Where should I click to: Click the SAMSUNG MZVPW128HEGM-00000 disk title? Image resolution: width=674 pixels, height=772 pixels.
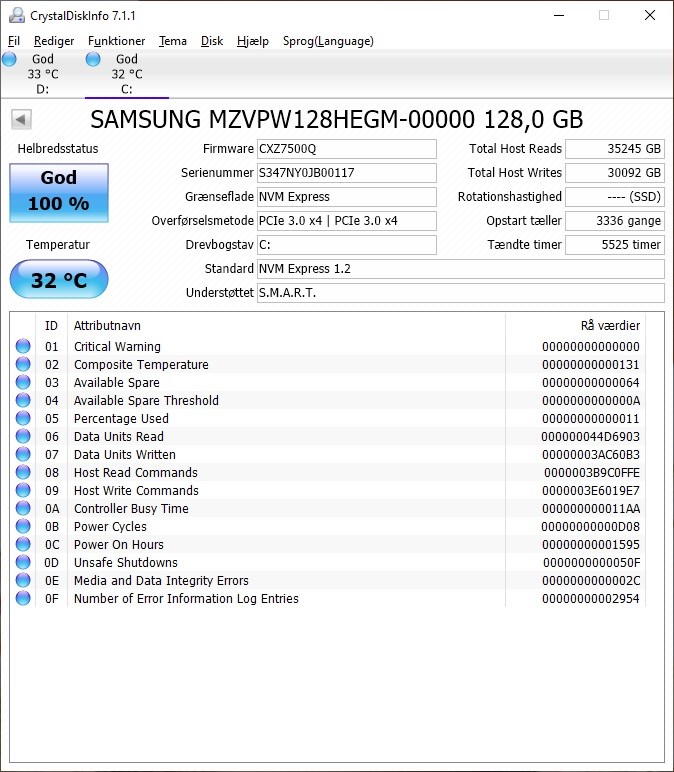point(337,120)
